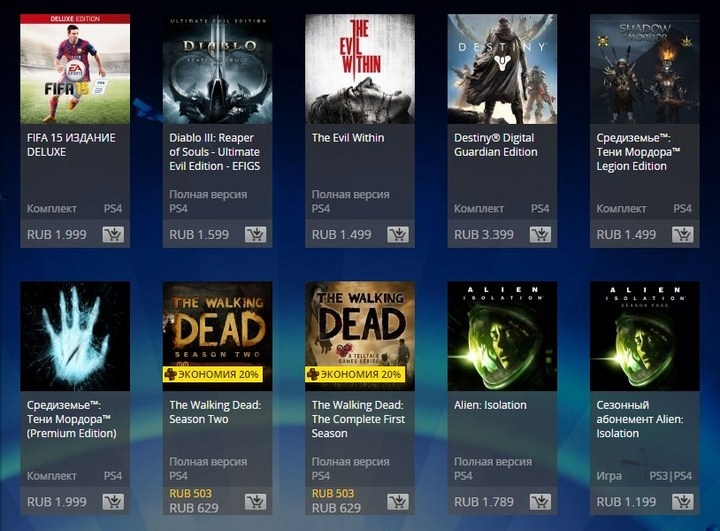Add Alien: Isolation to cart

coord(540,502)
